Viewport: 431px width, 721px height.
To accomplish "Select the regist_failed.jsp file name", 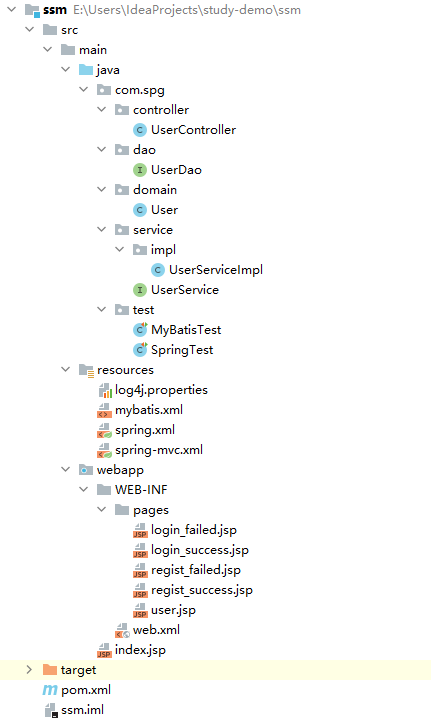I will pyautogui.click(x=196, y=570).
